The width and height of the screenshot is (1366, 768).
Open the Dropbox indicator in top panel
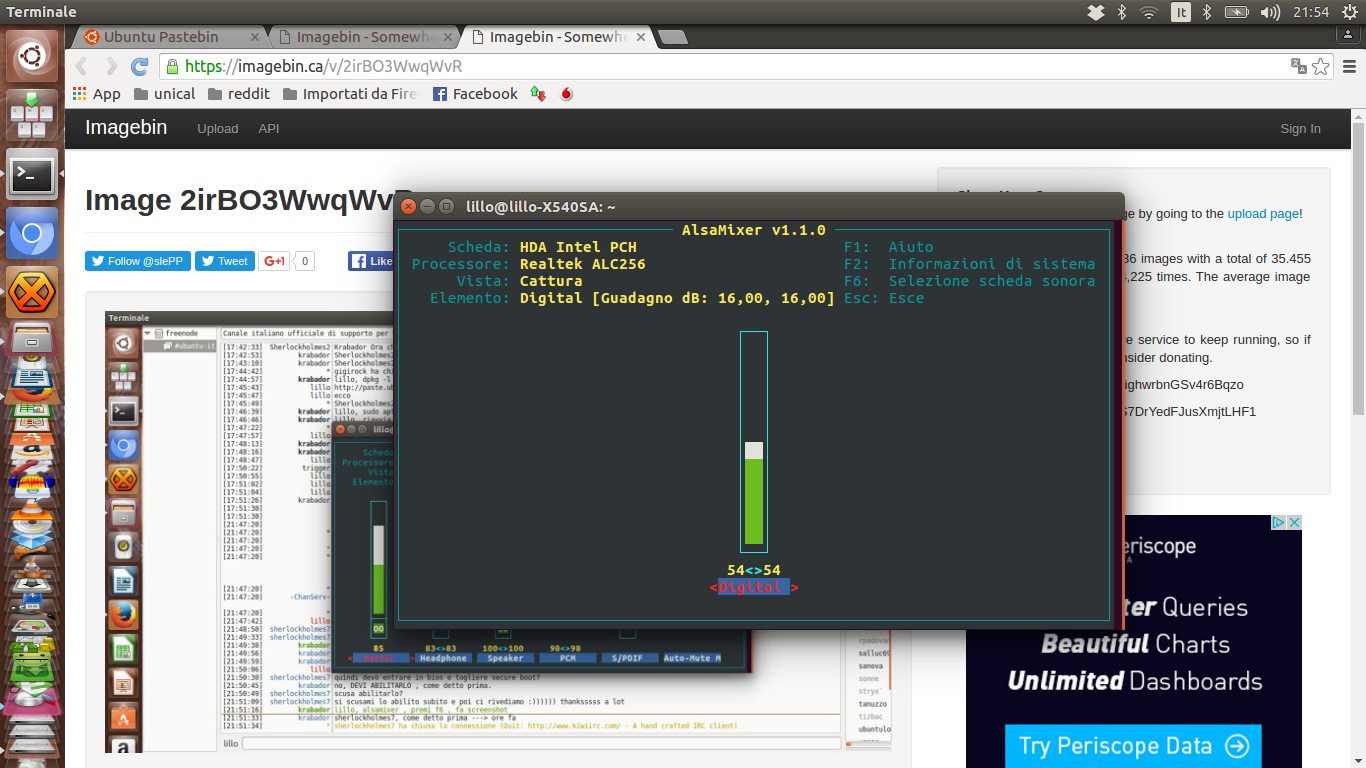[x=1096, y=12]
